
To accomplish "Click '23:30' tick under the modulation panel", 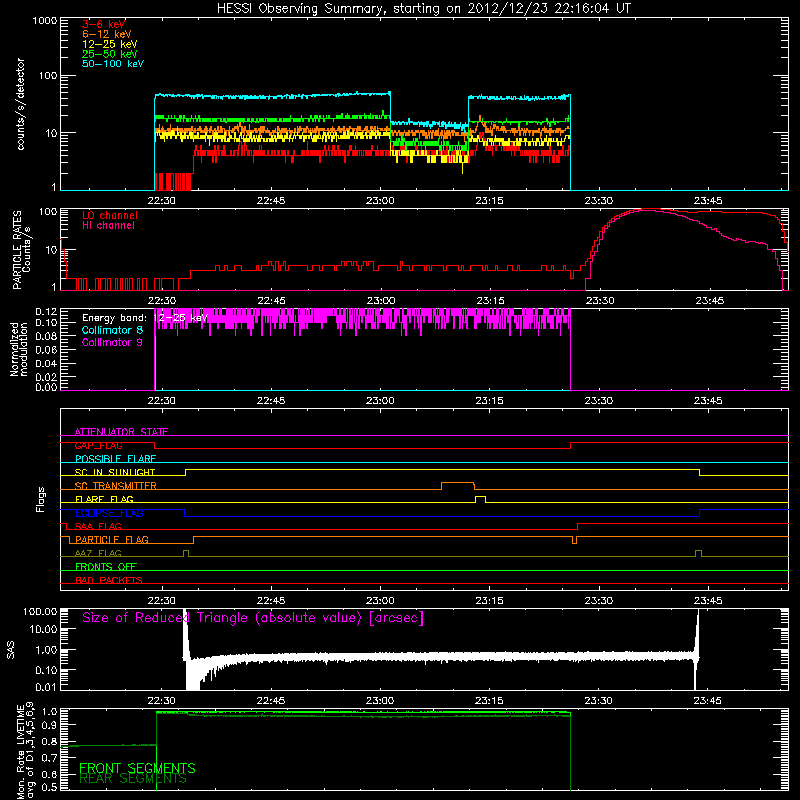I will pyautogui.click(x=598, y=401).
